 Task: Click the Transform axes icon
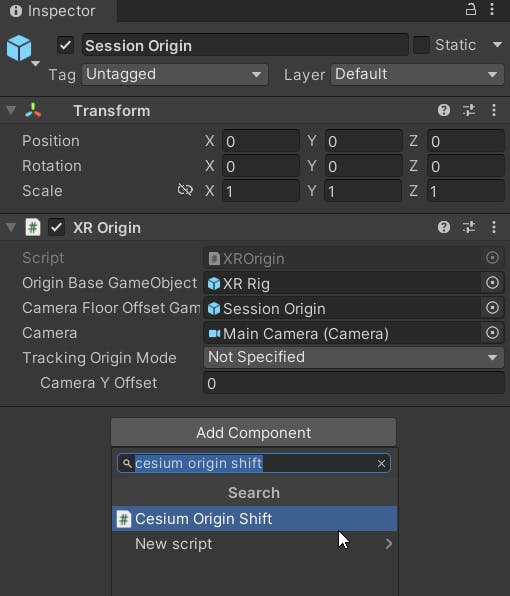click(x=33, y=111)
